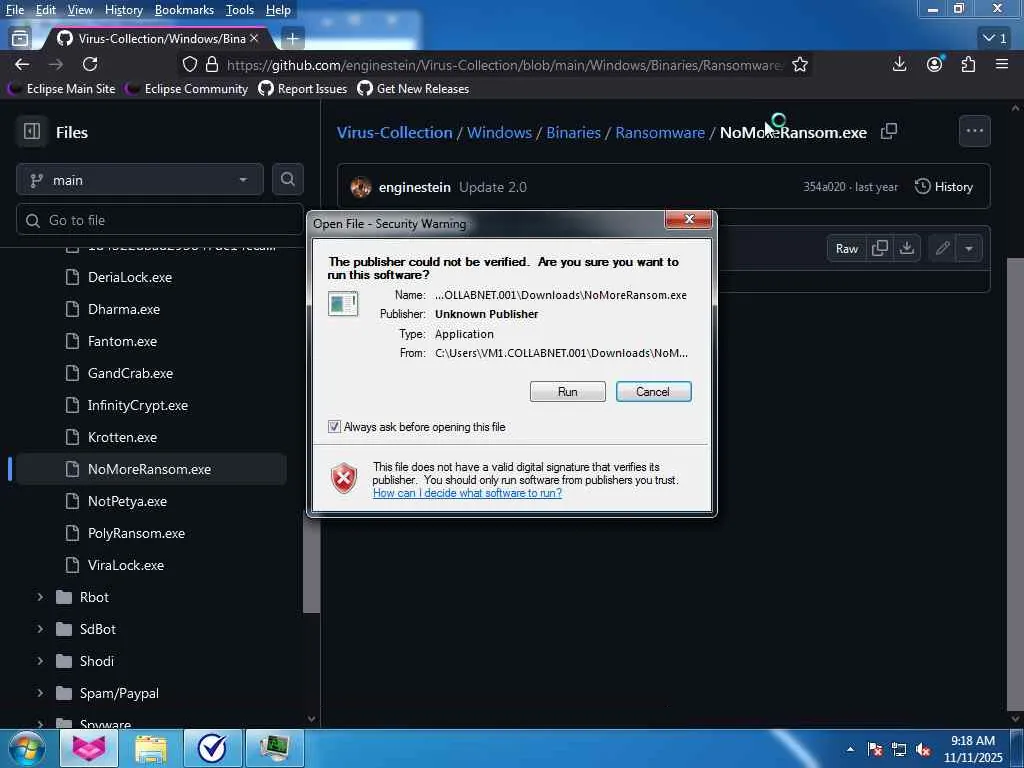Click the browser back arrow

[x=22, y=64]
